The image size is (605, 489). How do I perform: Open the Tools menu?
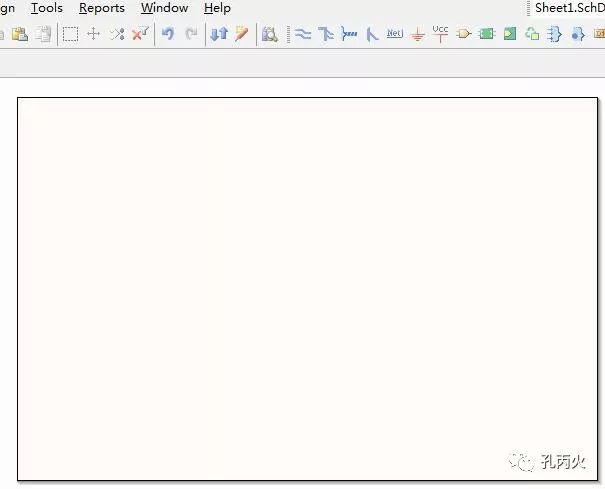(x=46, y=8)
